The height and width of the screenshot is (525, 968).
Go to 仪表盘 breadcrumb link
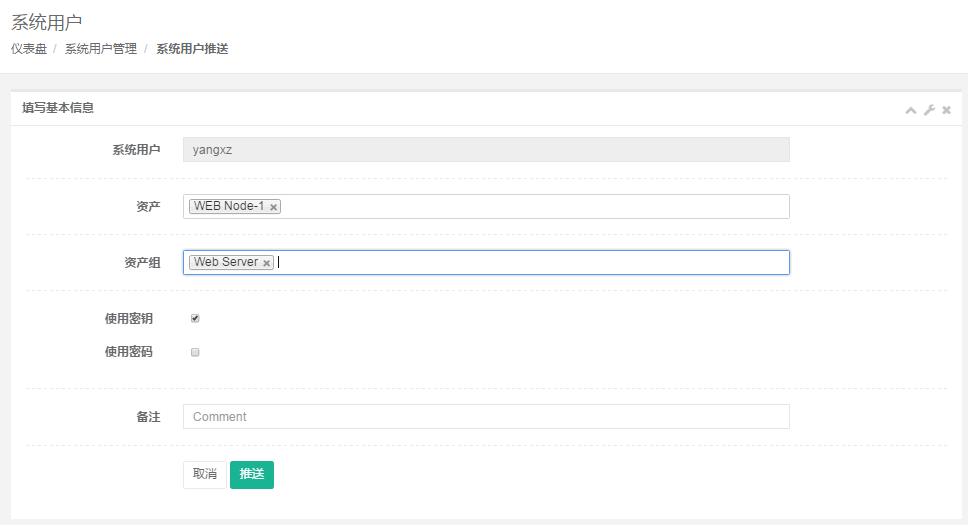[29, 49]
